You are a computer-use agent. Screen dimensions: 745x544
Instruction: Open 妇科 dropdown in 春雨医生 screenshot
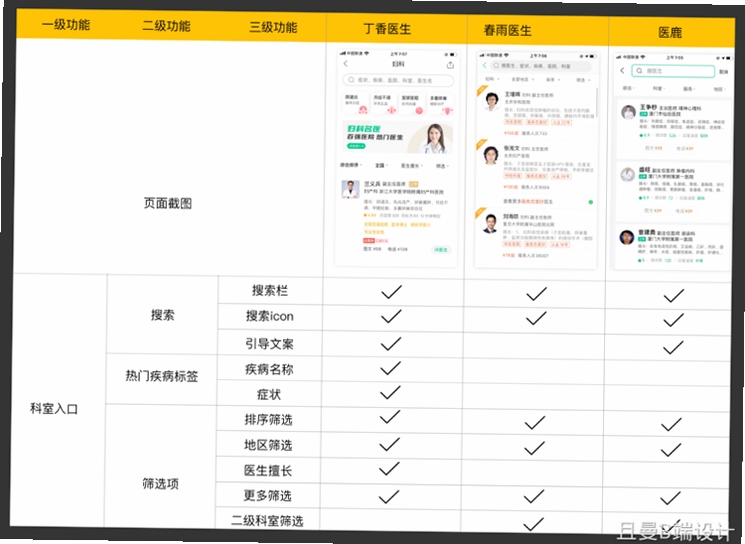[x=491, y=79]
